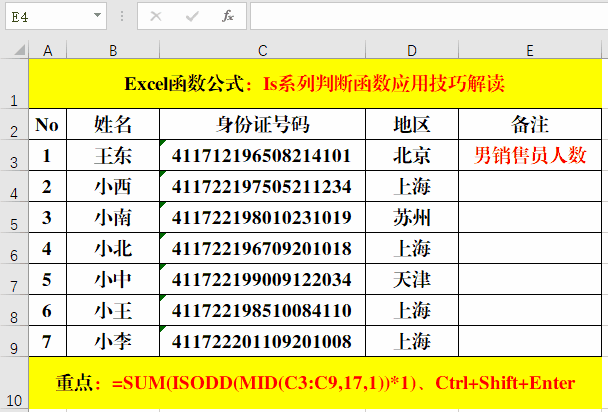This screenshot has width=608, height=412.
Task: Select name cell 王东
Action: (113, 155)
